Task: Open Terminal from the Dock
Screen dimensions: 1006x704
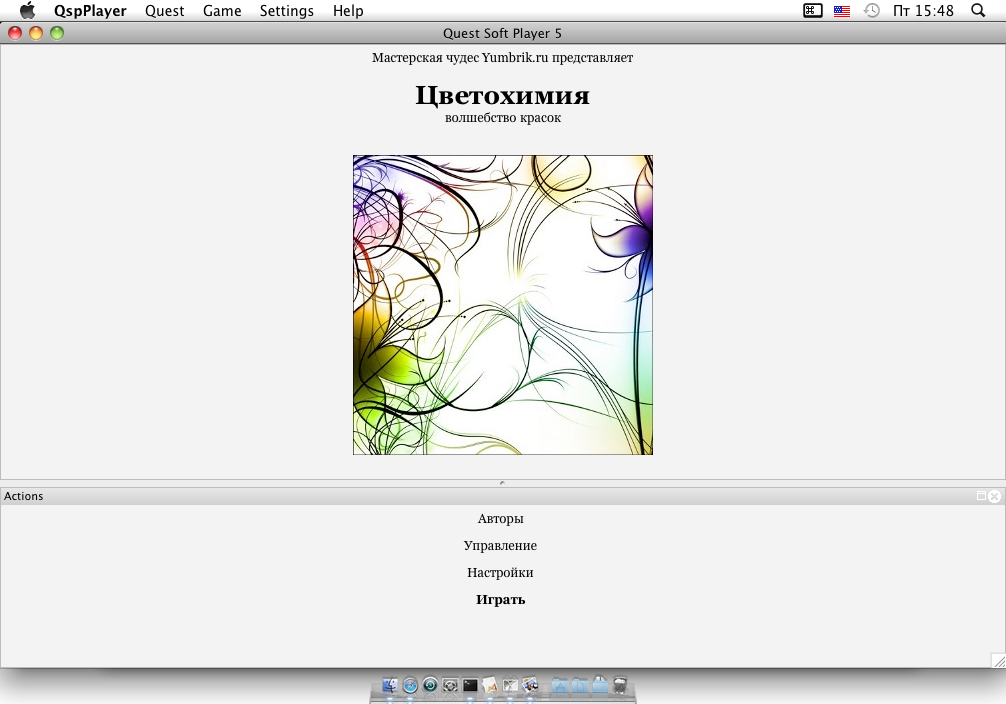Action: [470, 686]
